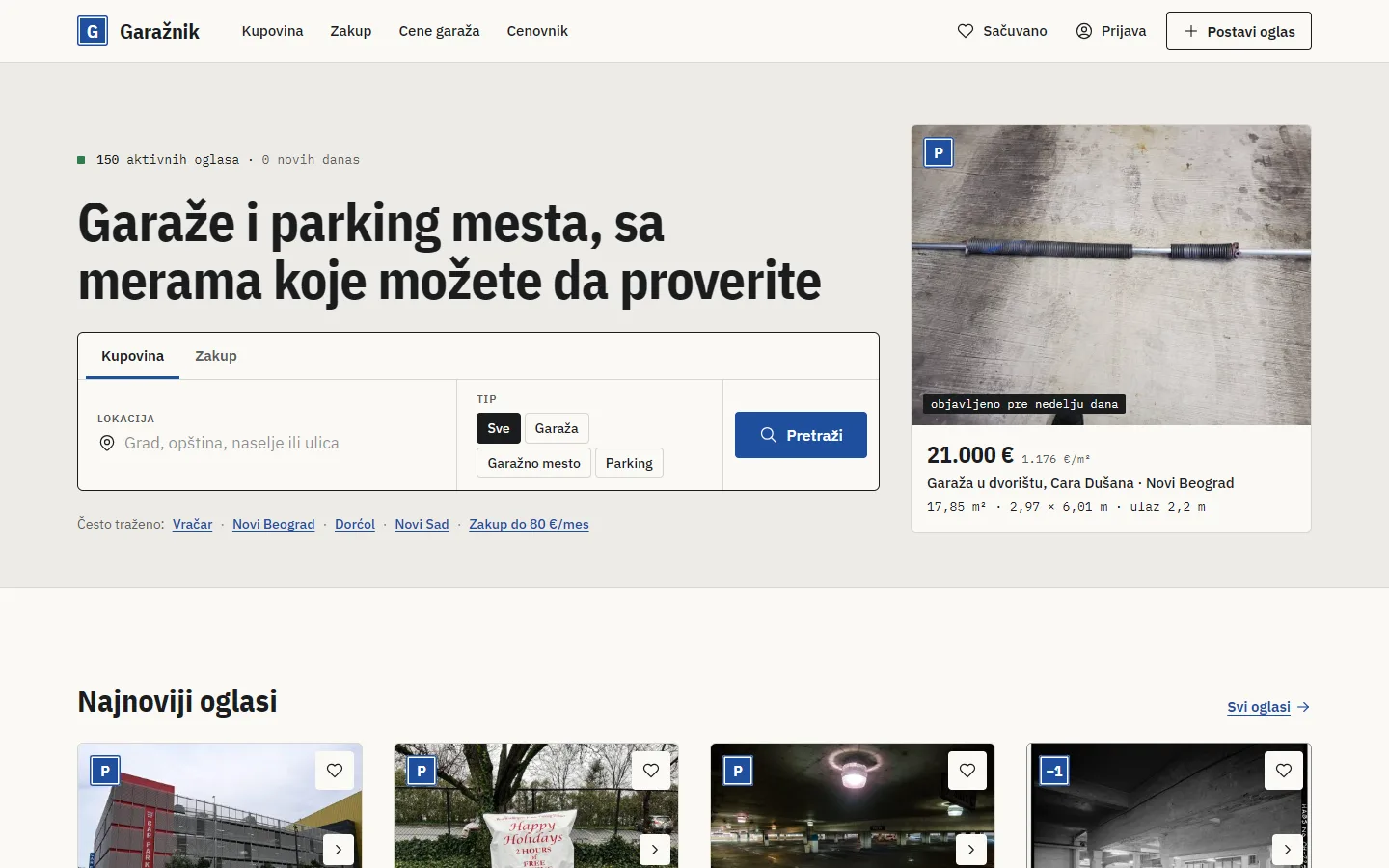Screen dimensions: 1389x868
Task: Switch to the Zakup search tab
Action: click(x=216, y=356)
